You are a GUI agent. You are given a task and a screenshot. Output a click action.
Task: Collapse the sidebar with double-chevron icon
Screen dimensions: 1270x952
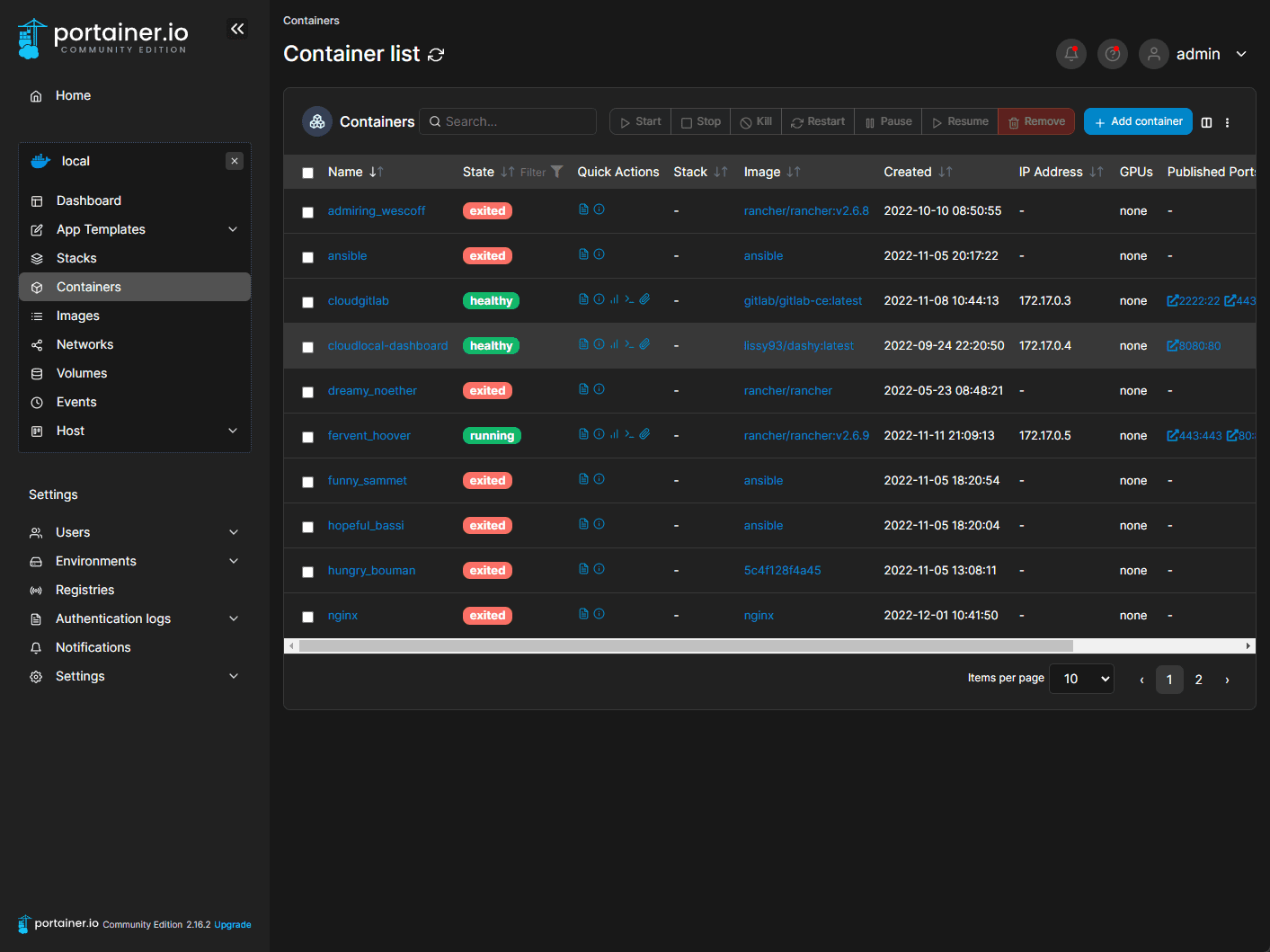tap(237, 29)
